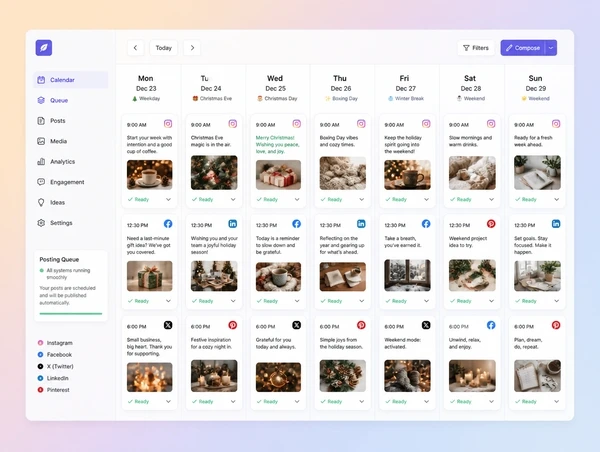Expand the Sun 9:00 AM post chevron

pos(556,199)
